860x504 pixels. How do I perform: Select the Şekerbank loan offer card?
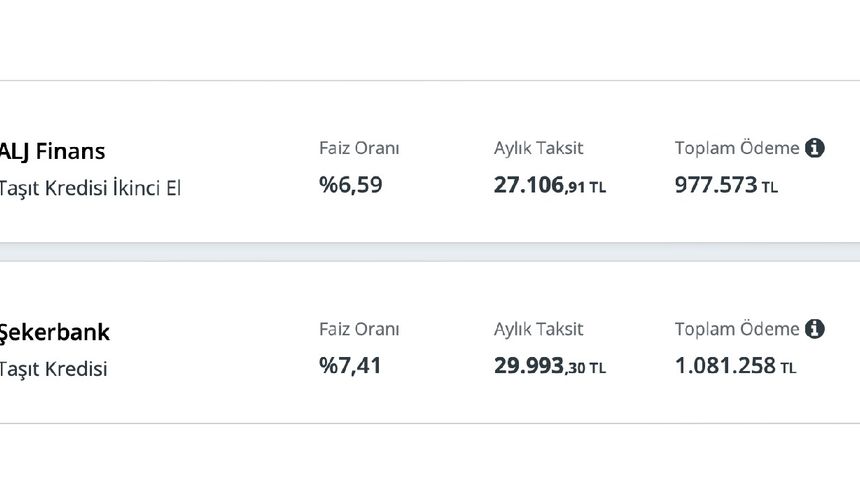coord(430,343)
